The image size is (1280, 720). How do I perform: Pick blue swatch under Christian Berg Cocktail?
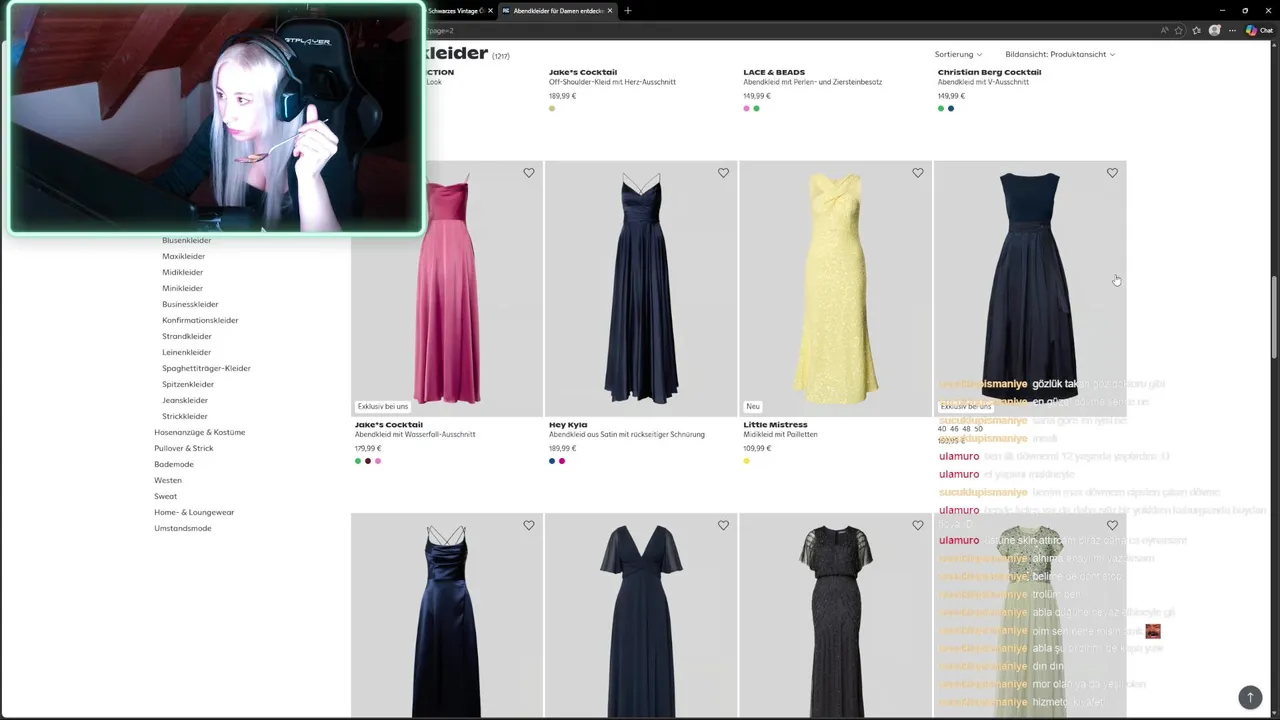951,108
